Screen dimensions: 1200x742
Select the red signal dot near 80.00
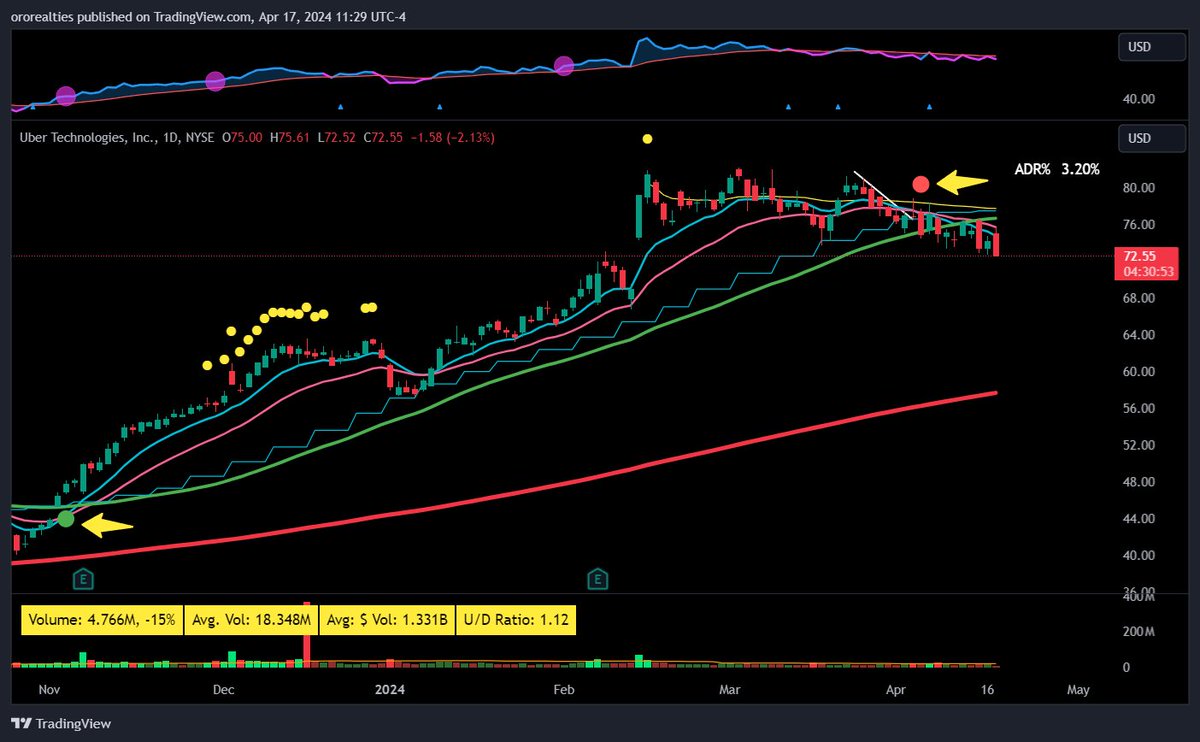click(x=921, y=184)
